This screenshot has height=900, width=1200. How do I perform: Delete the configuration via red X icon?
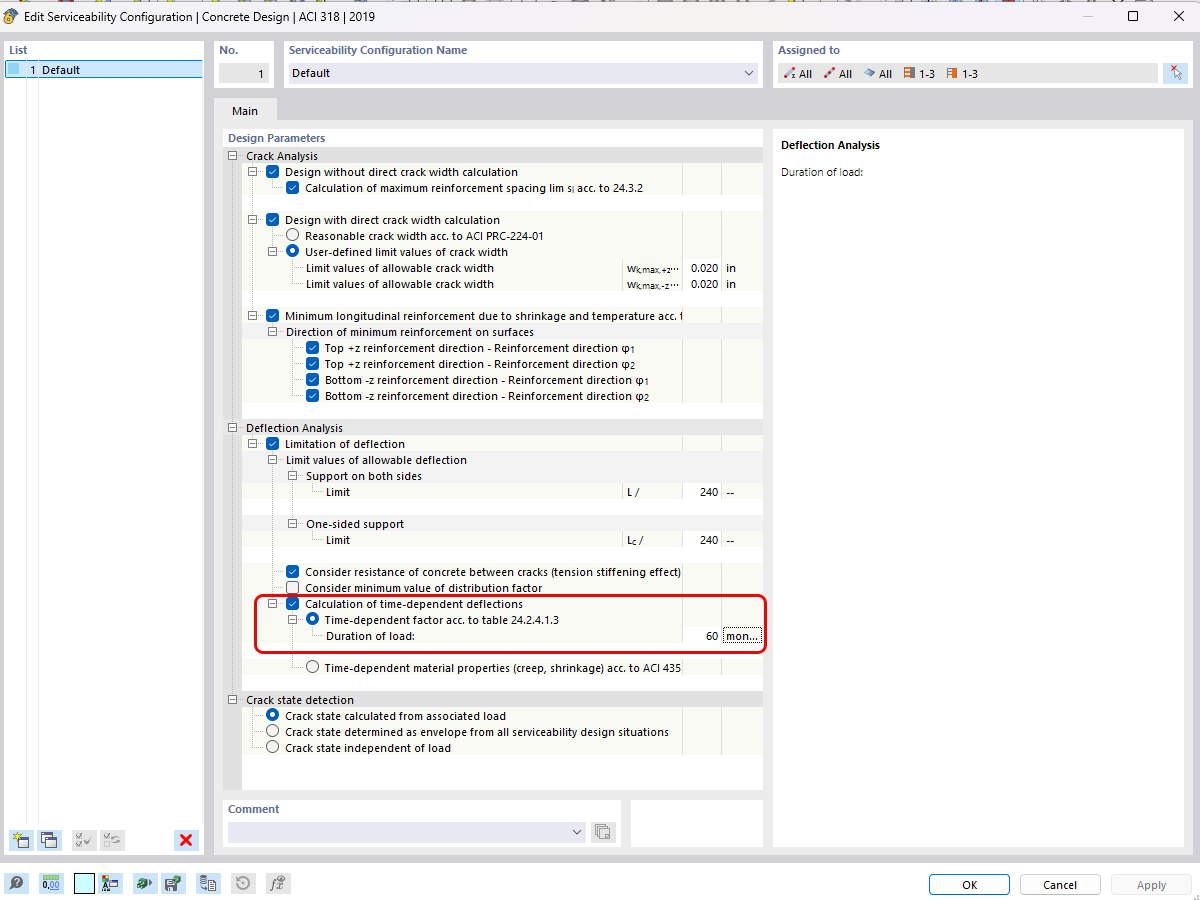pos(186,840)
